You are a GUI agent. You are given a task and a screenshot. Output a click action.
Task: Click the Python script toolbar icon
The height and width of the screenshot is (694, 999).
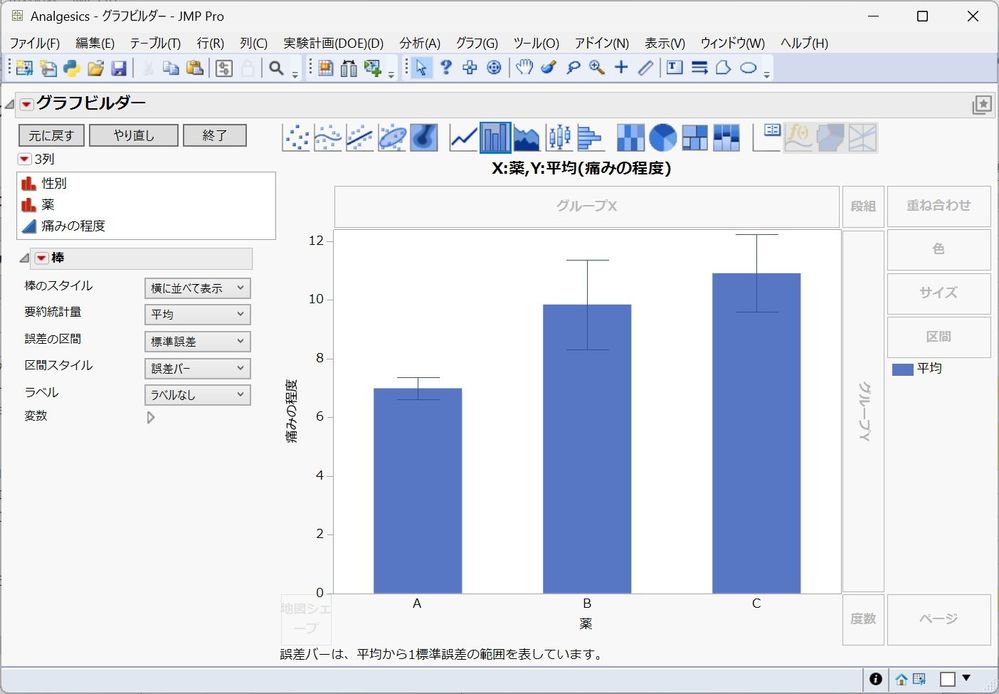tap(71, 68)
